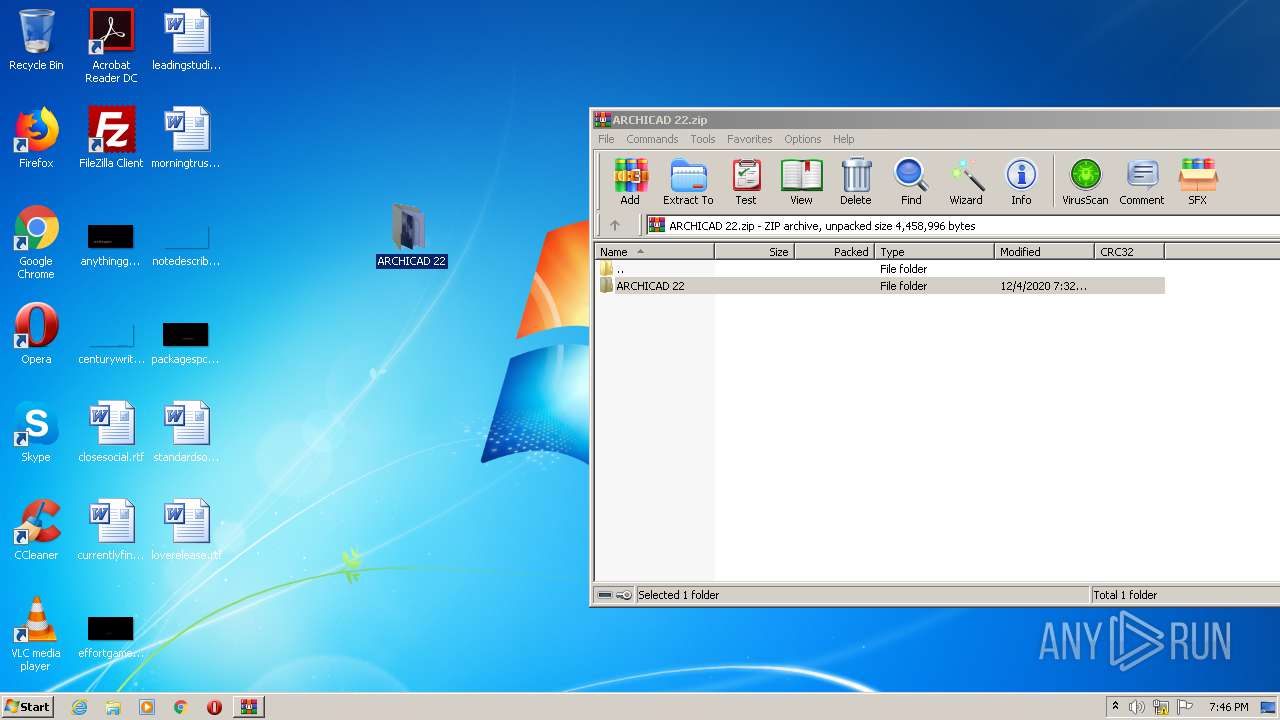
Task: Select the FileZilla Client desktop icon
Action: point(111,138)
